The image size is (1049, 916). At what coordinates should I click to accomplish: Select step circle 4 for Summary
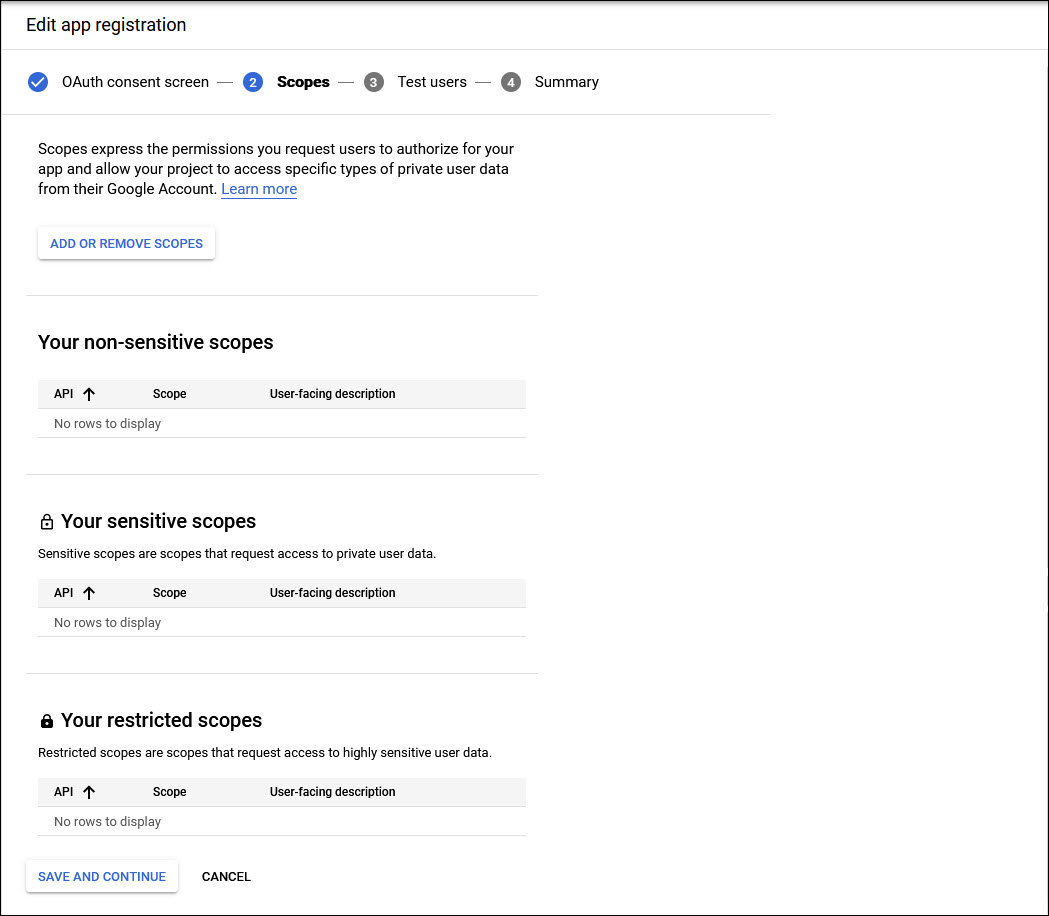coord(511,82)
